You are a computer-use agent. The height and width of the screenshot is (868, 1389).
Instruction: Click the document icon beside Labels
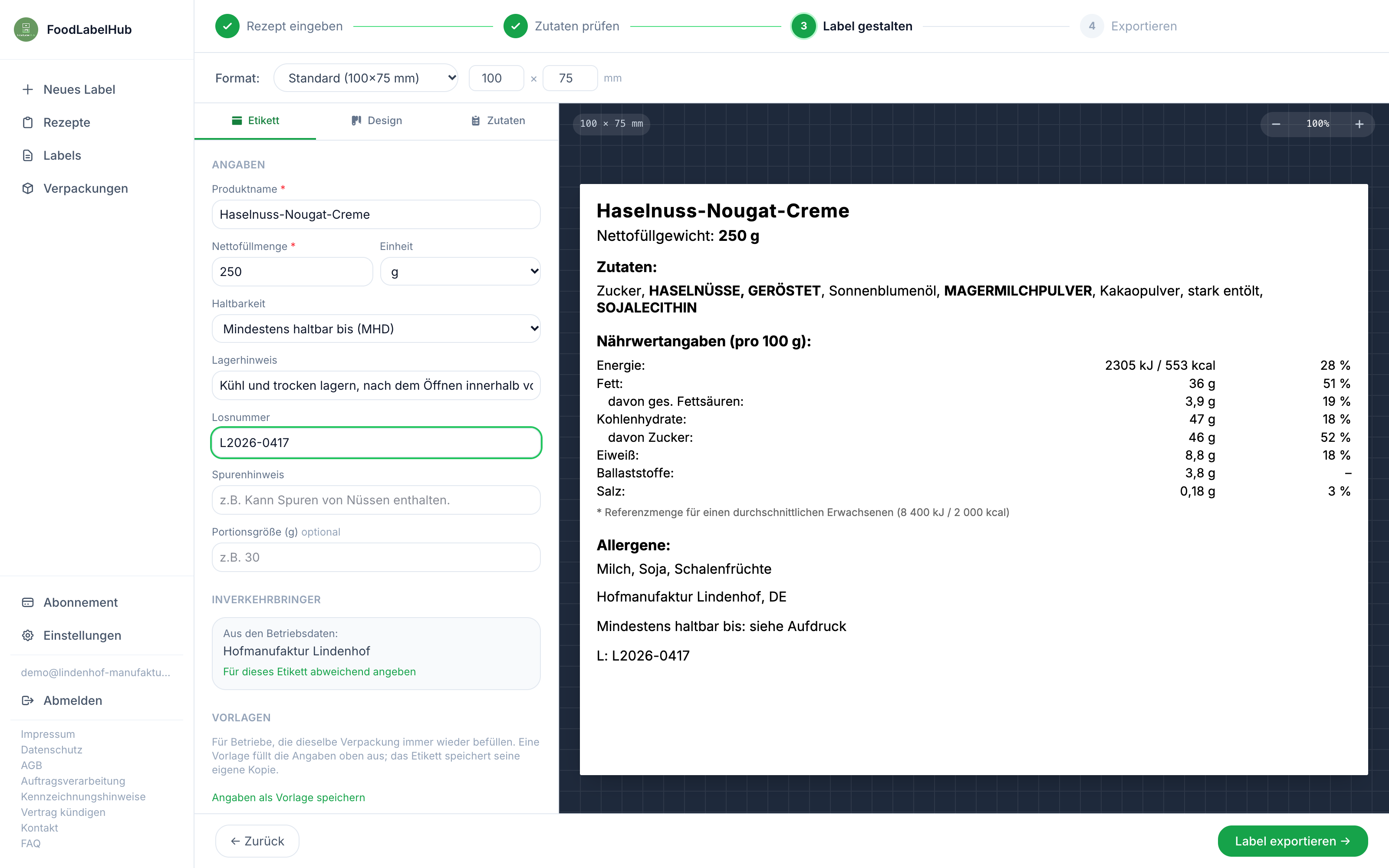[x=27, y=155]
